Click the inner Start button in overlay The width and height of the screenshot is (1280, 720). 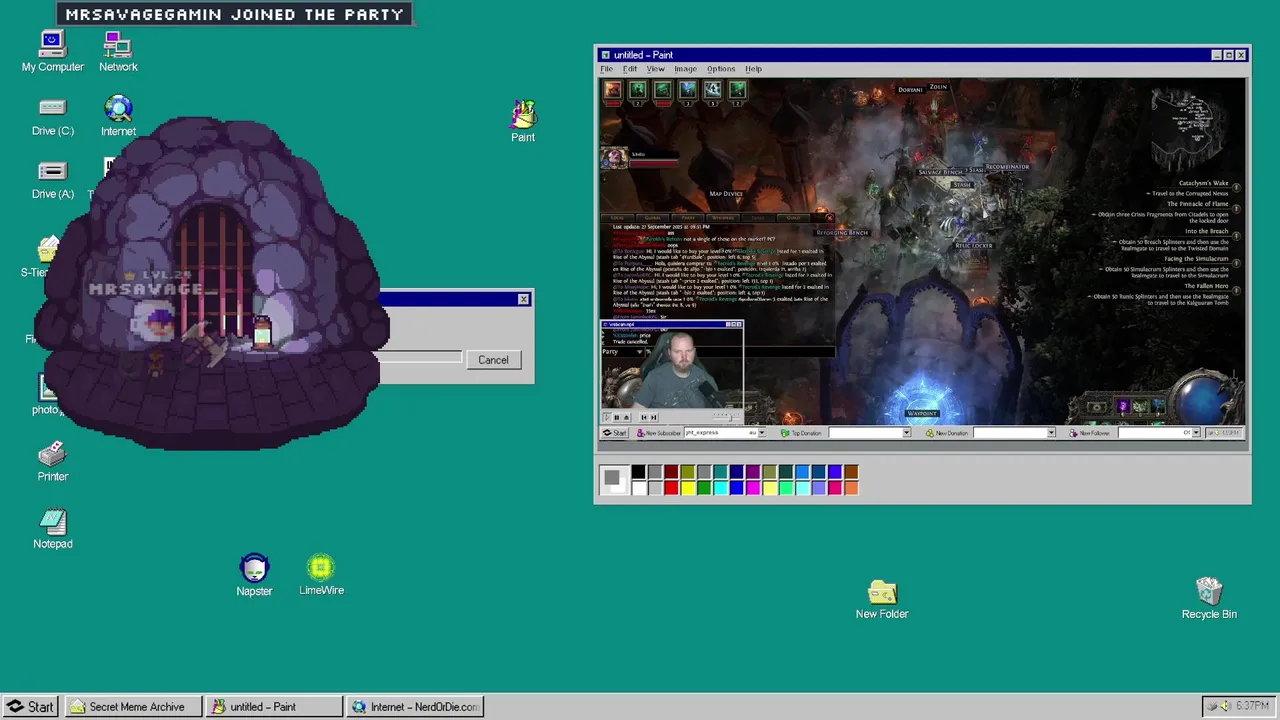pyautogui.click(x=615, y=433)
